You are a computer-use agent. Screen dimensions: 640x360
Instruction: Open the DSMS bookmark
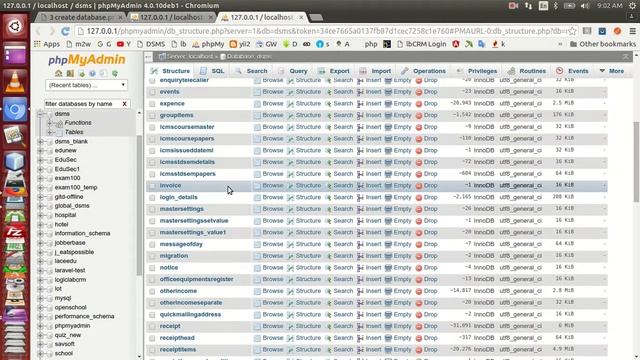[151, 44]
